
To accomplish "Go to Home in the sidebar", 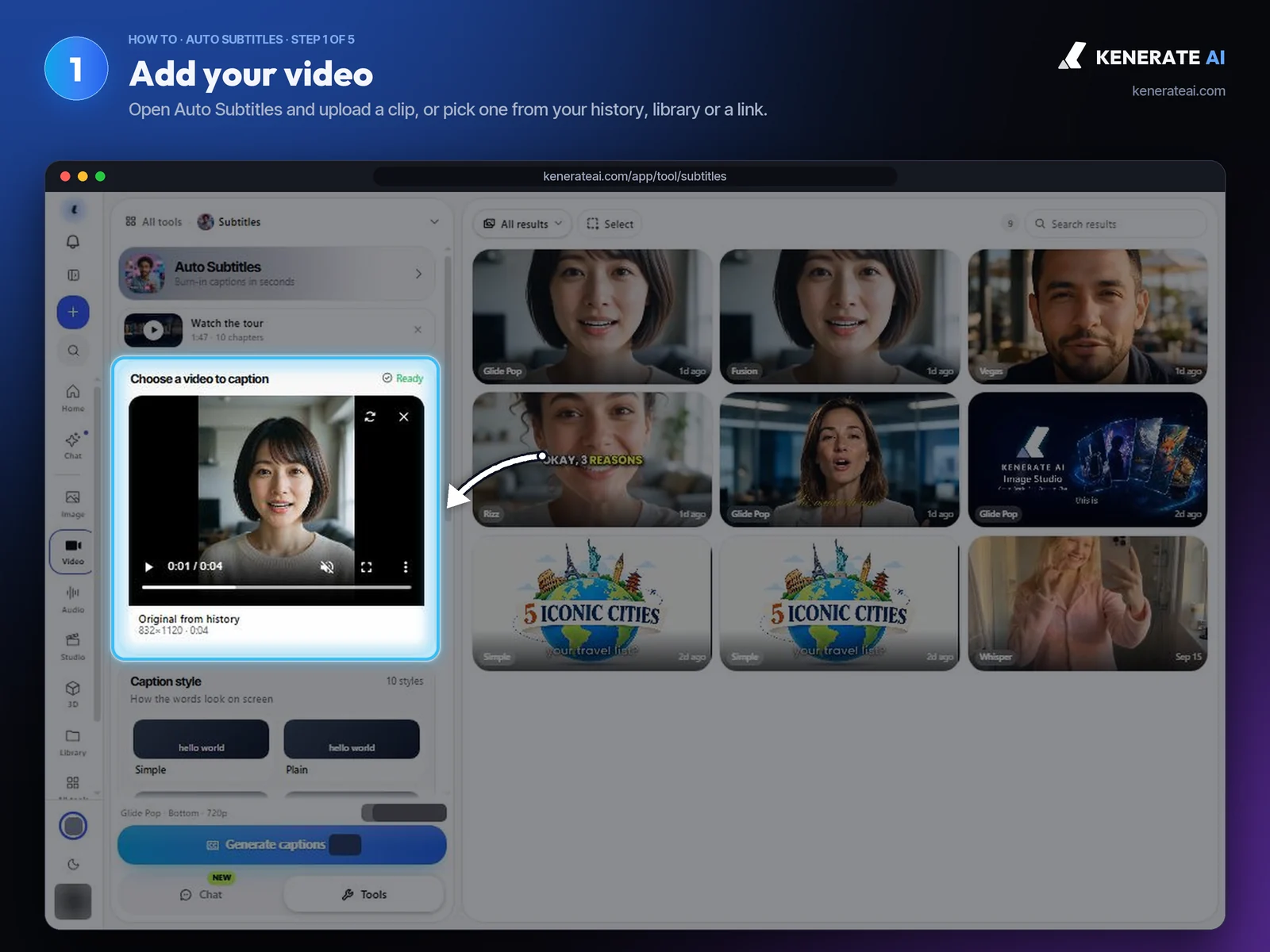I will pos(73,397).
